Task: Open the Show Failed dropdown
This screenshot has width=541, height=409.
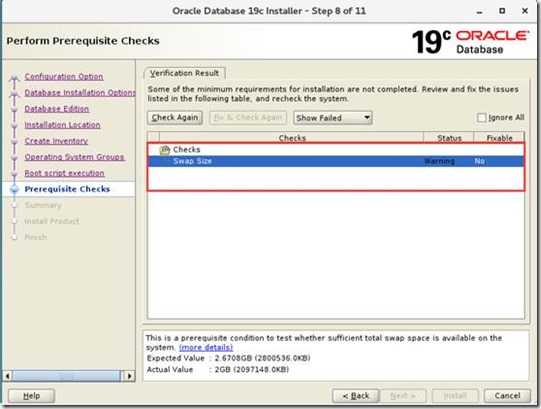Action: (333, 118)
